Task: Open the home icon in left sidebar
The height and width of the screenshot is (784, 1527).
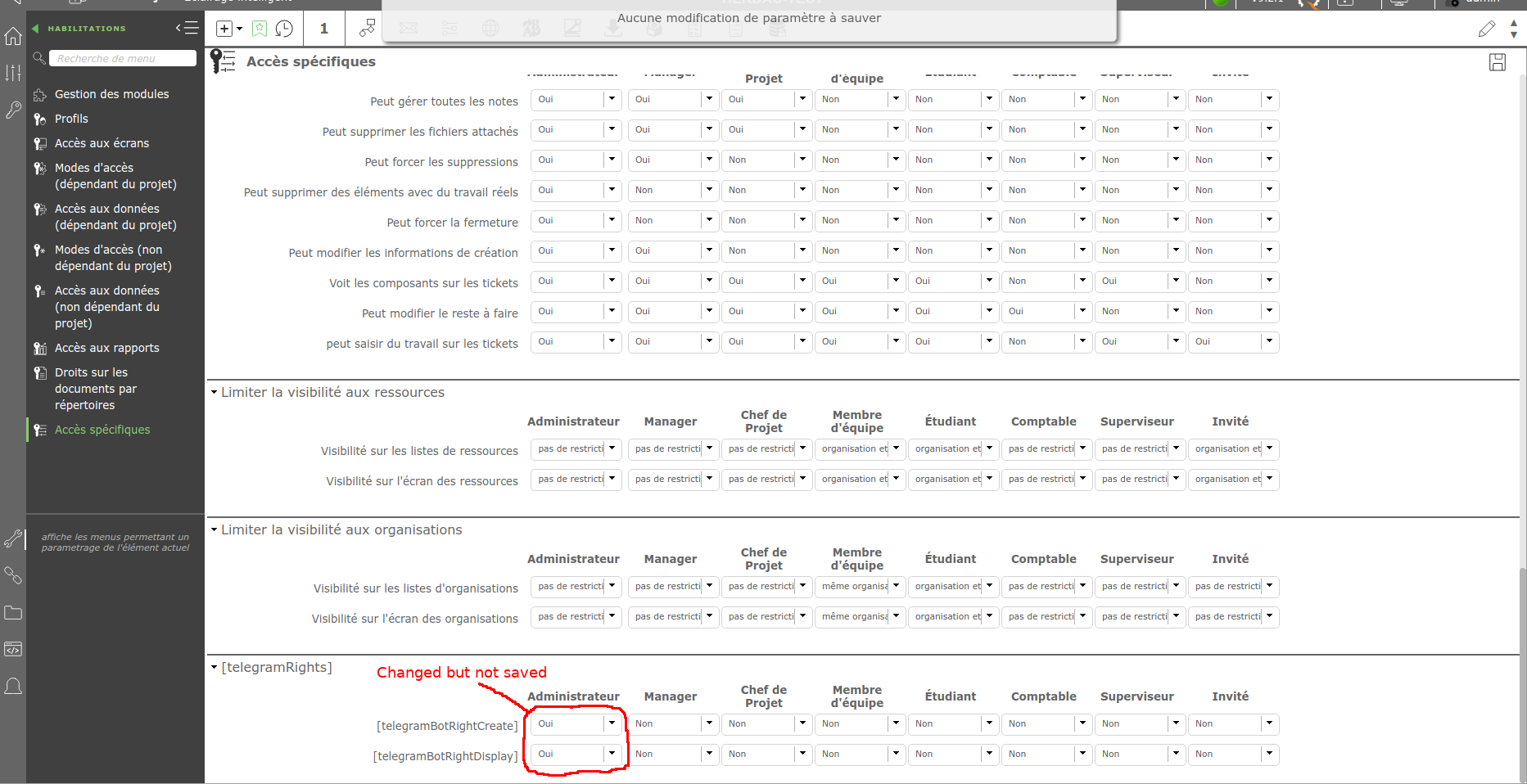Action: 13,36
